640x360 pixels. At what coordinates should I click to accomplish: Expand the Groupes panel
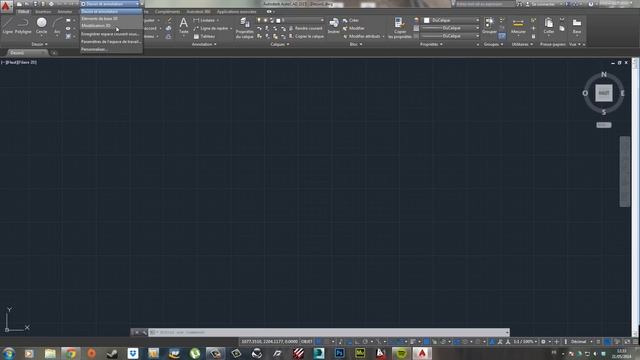point(493,44)
